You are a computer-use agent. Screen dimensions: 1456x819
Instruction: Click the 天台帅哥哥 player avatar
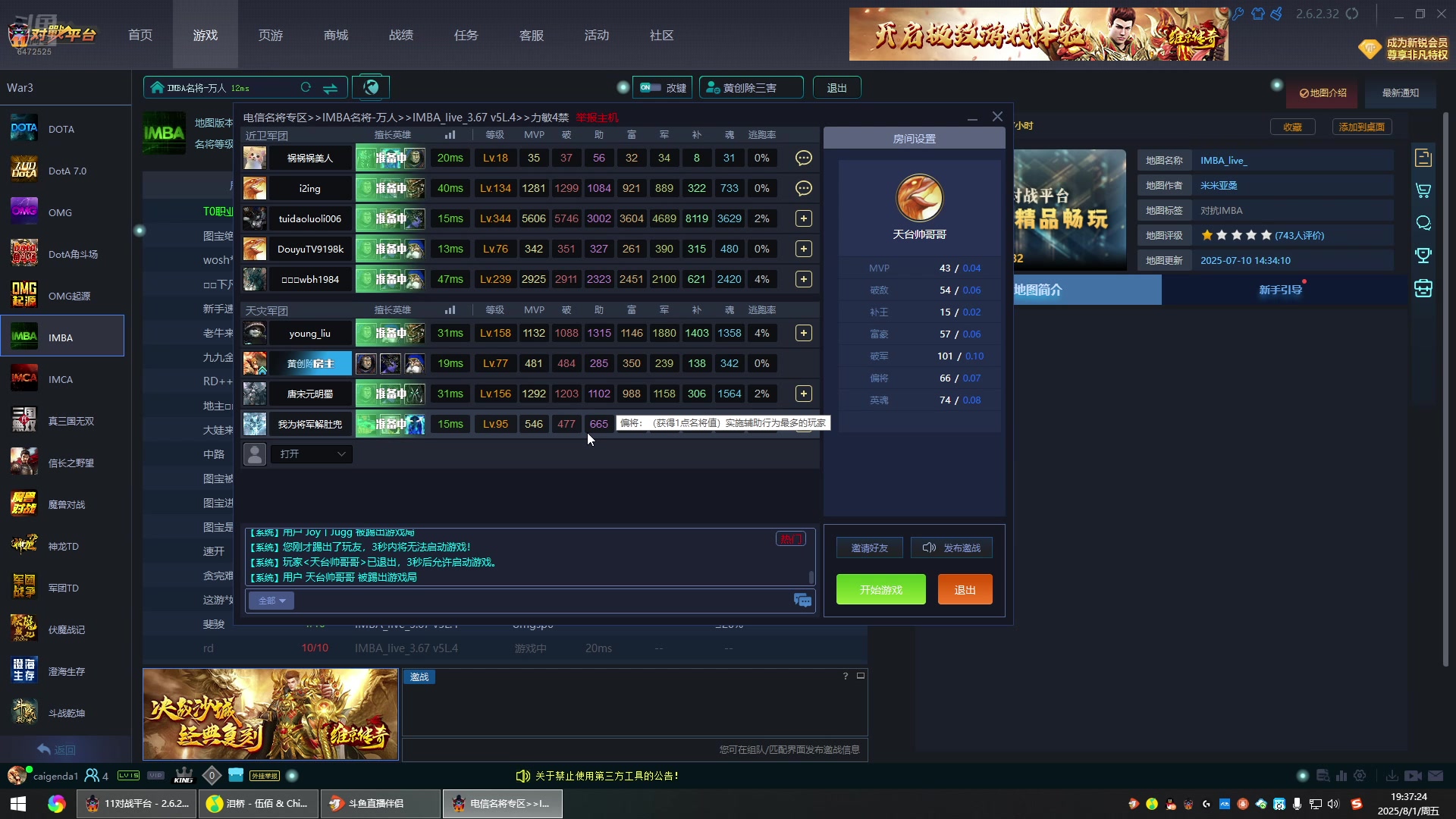tap(919, 198)
